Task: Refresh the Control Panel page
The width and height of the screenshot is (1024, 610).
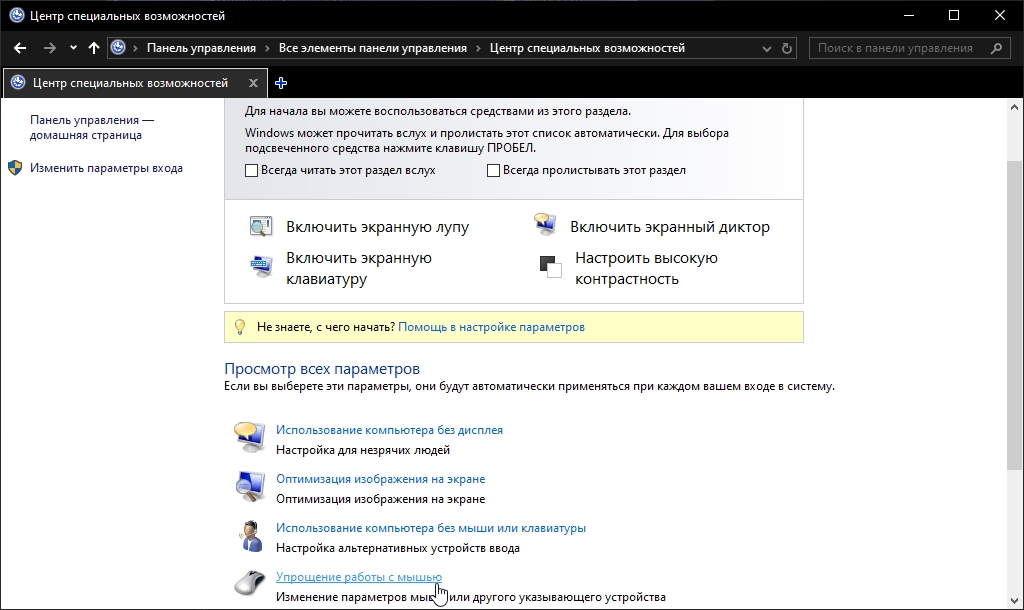Action: (x=787, y=48)
